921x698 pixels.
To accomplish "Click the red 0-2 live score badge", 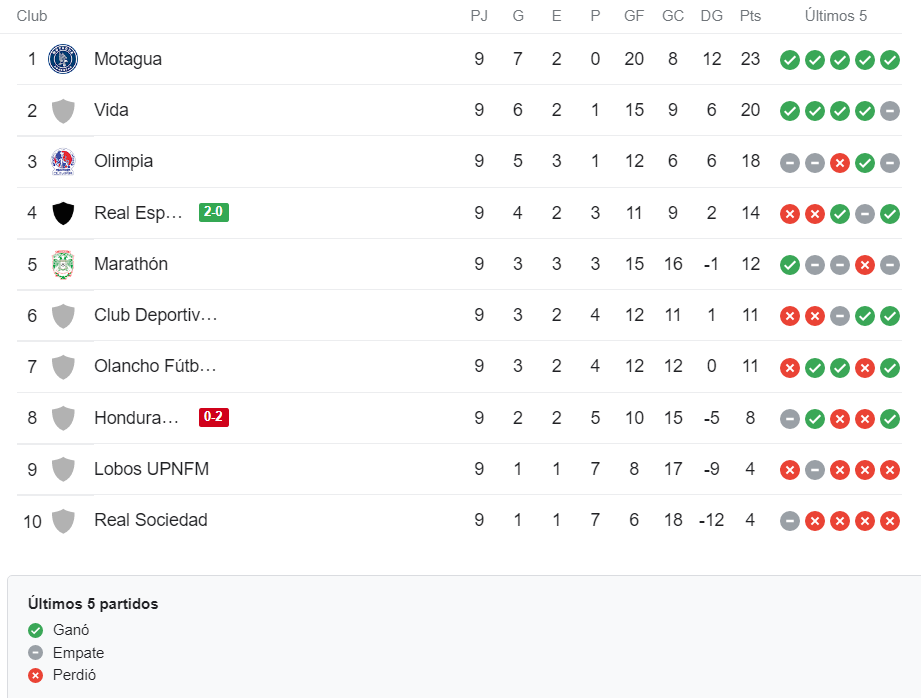I will (214, 417).
